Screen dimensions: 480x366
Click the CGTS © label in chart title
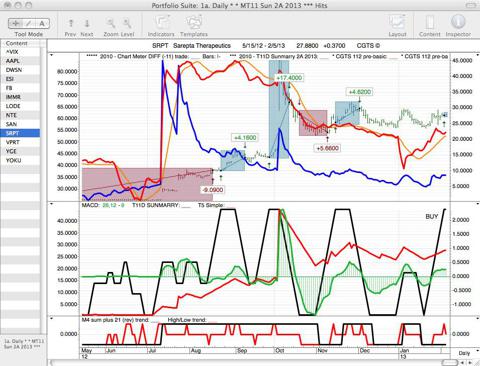pyautogui.click(x=368, y=46)
